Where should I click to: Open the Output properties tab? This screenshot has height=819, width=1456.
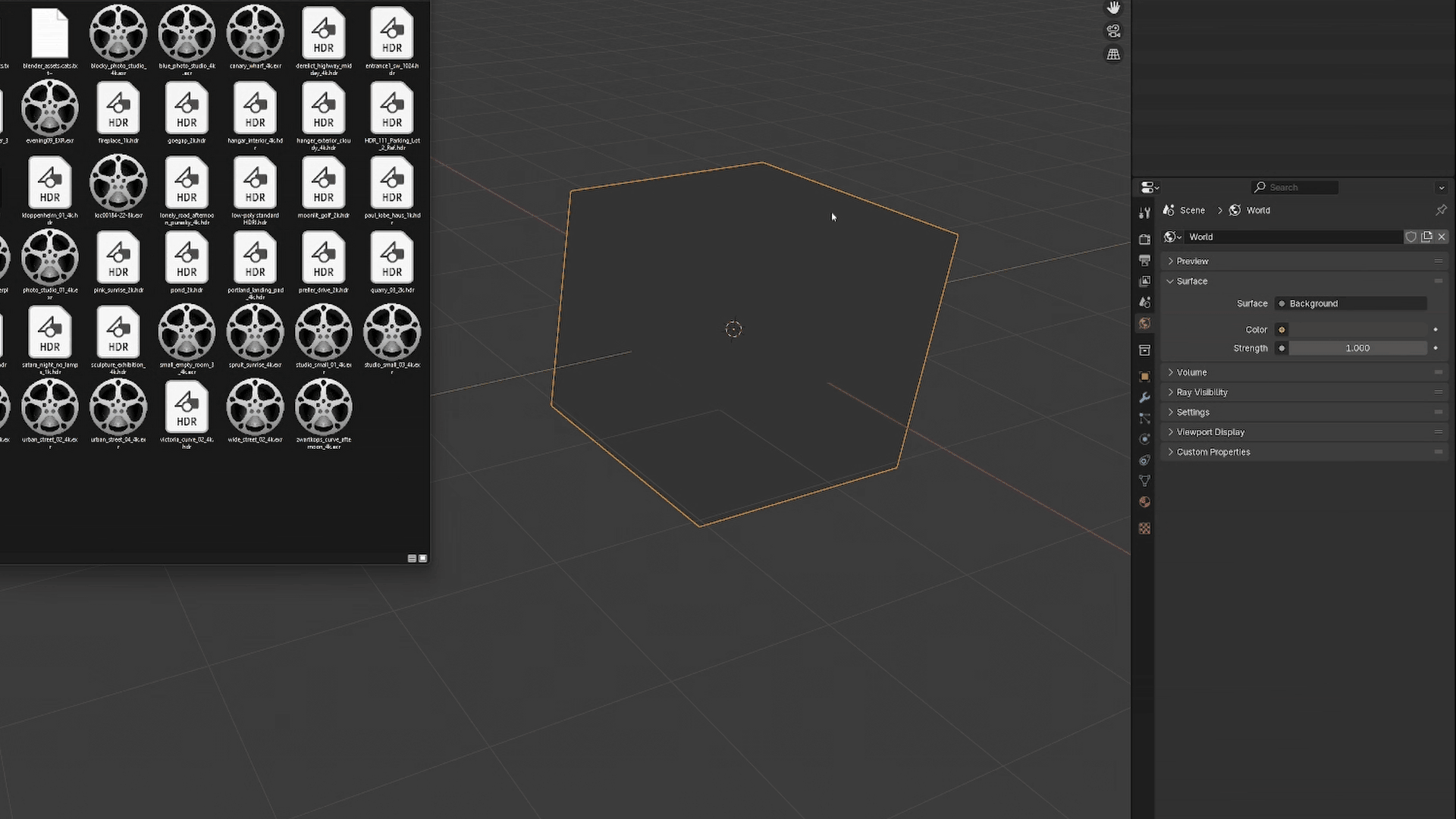coord(1144,261)
